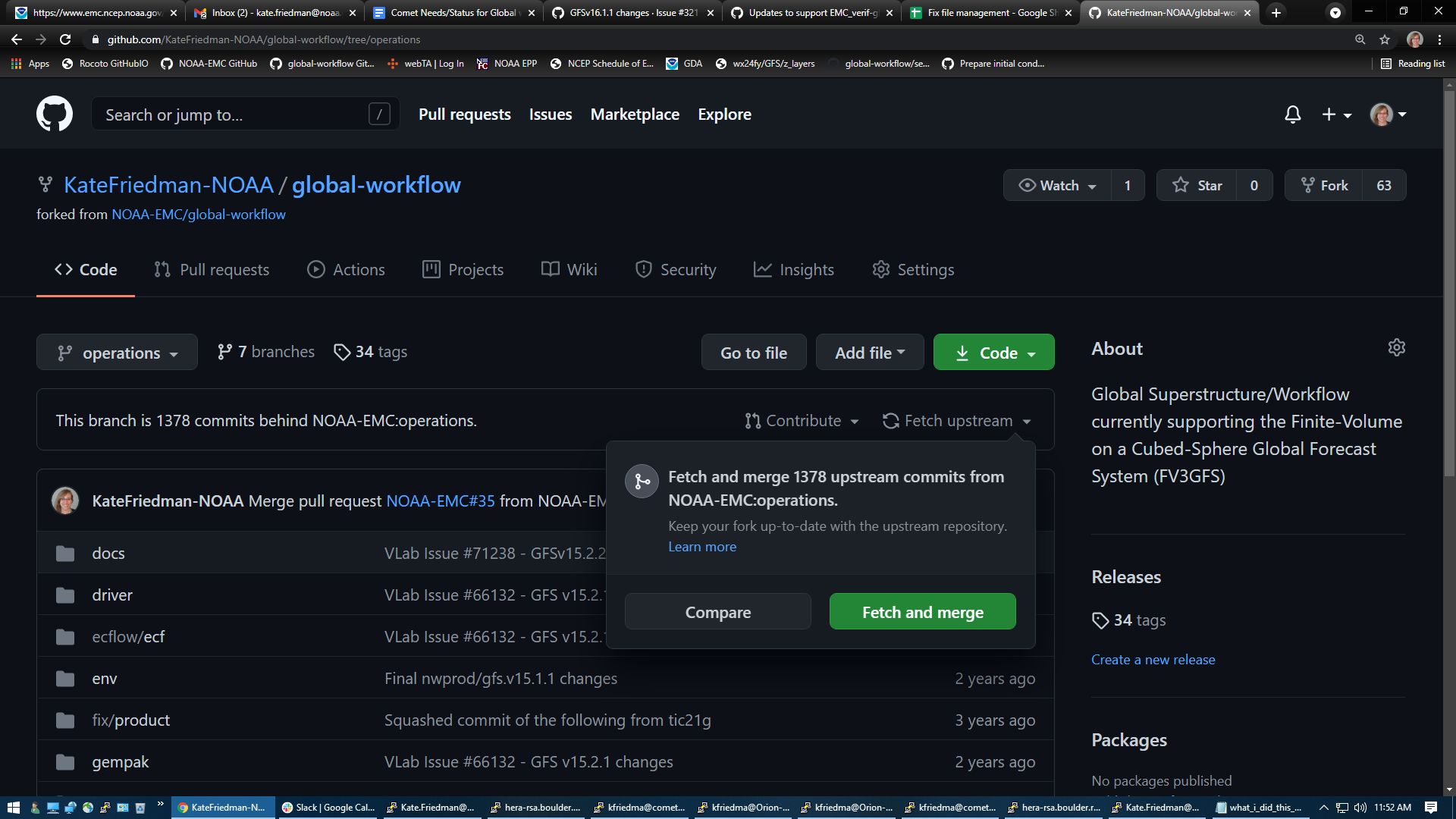
Task: Open the Apps bookmark shortcut
Action: coord(30,64)
